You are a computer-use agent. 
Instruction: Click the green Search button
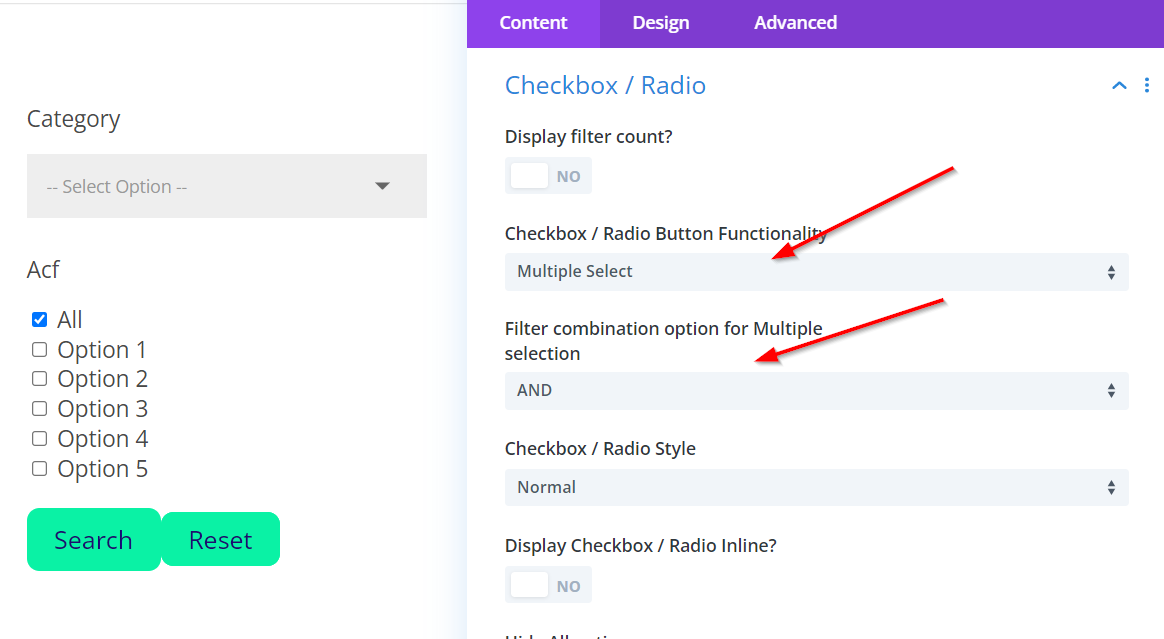coord(93,540)
